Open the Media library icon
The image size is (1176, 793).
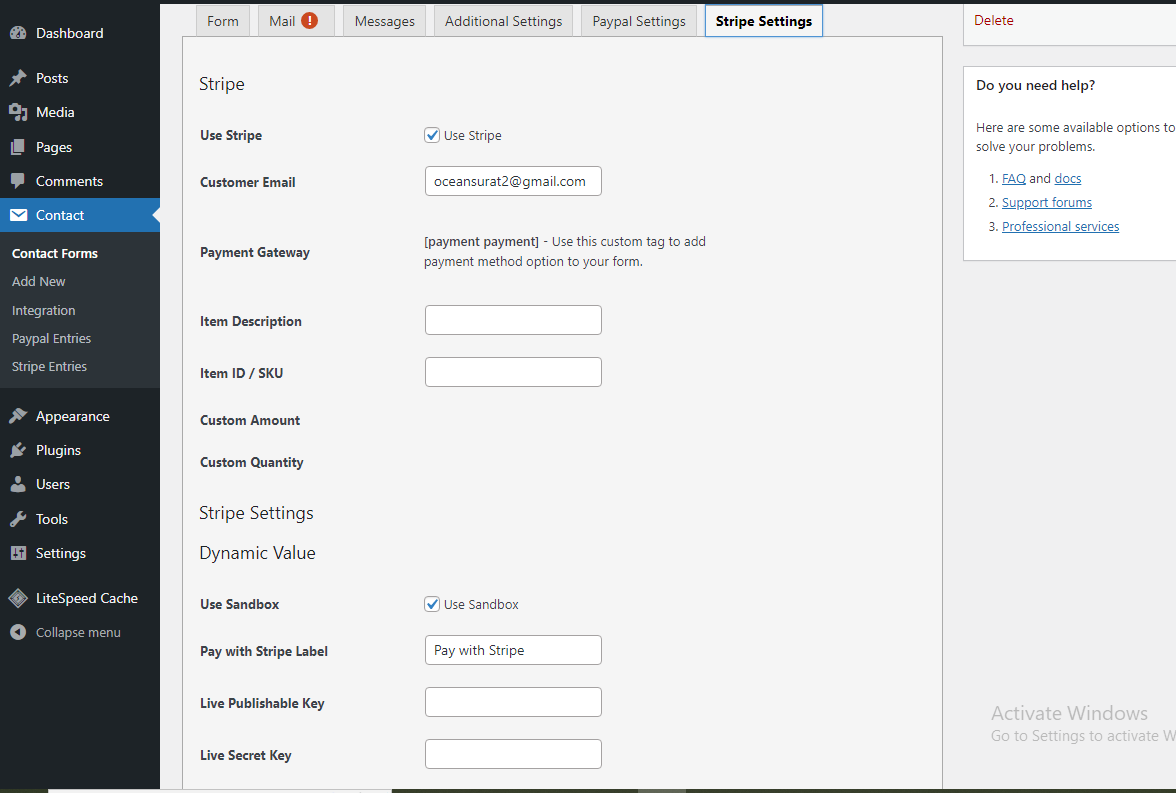[20, 112]
